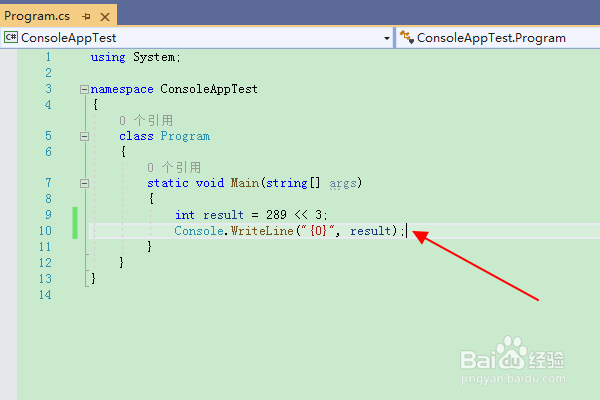The width and height of the screenshot is (600, 400).
Task: Click the 'Program' class name in code
Action: [185, 136]
